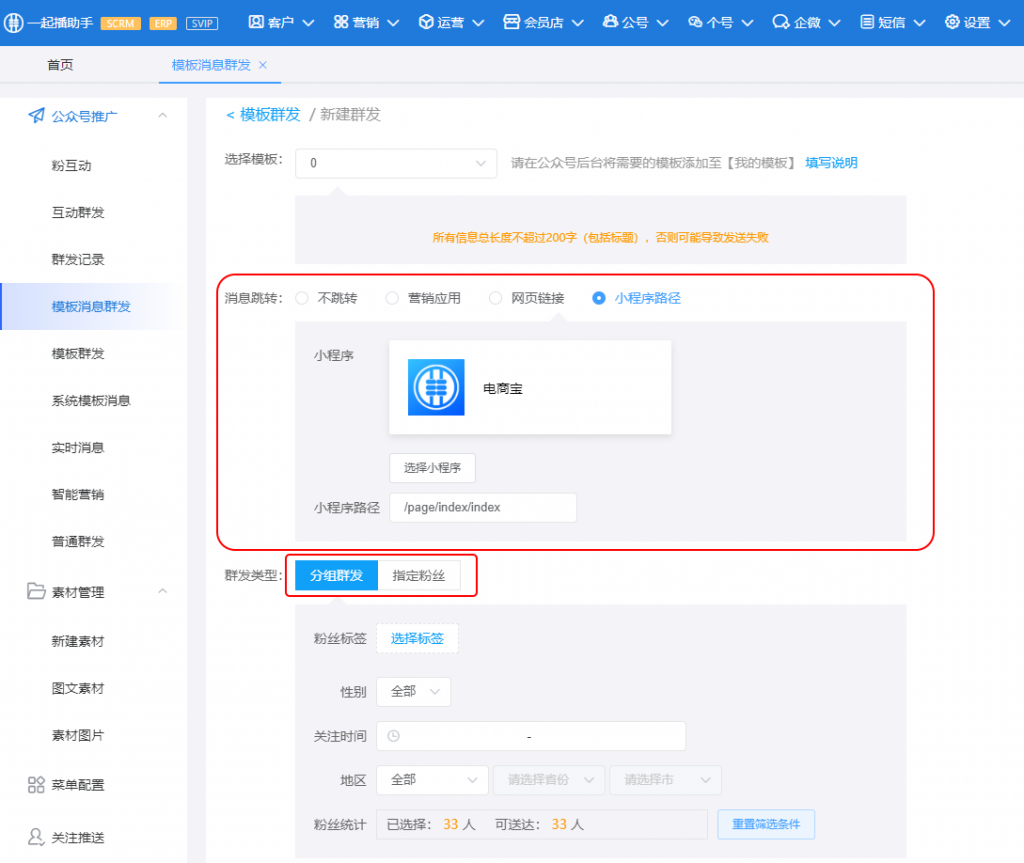Viewport: 1024px width, 863px height.
Task: Click the 小程序路径 input field
Action: point(483,507)
